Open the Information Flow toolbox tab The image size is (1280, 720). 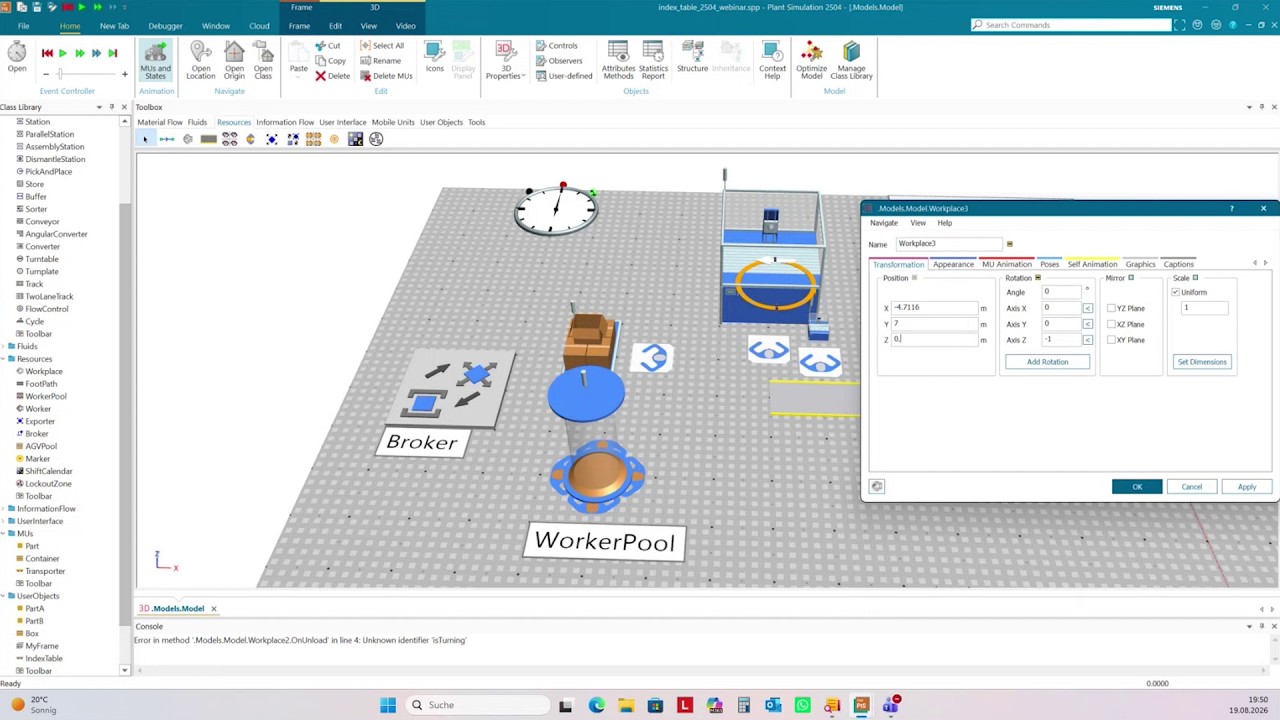285,122
